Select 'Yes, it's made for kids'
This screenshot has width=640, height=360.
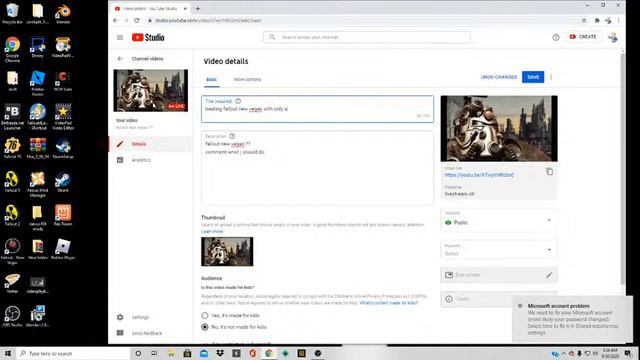click(x=205, y=316)
